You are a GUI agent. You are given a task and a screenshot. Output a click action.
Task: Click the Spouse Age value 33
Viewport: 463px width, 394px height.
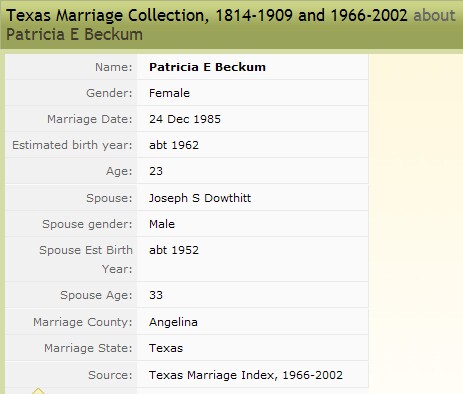[156, 295]
